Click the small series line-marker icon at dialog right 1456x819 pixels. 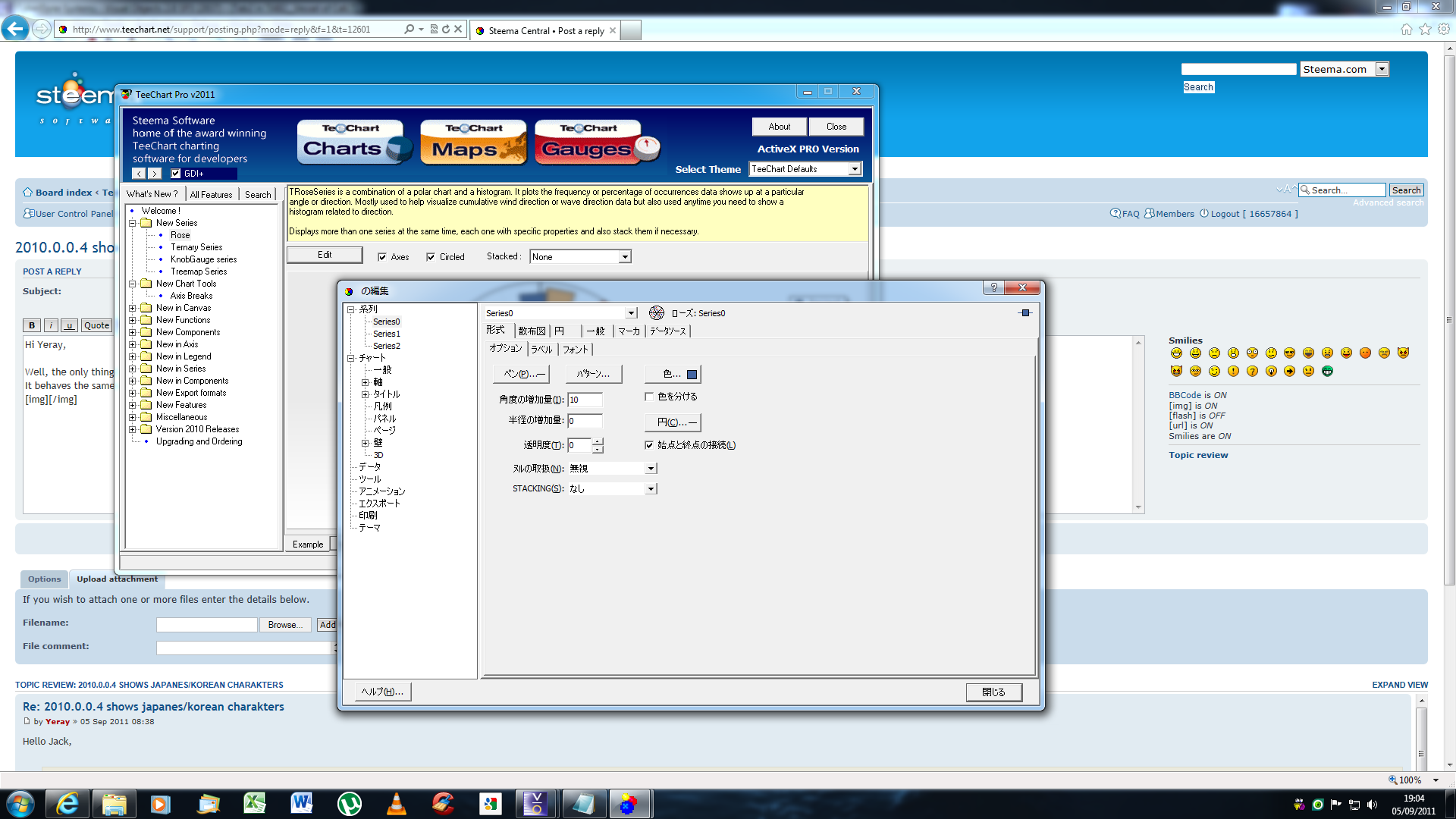tap(1025, 312)
